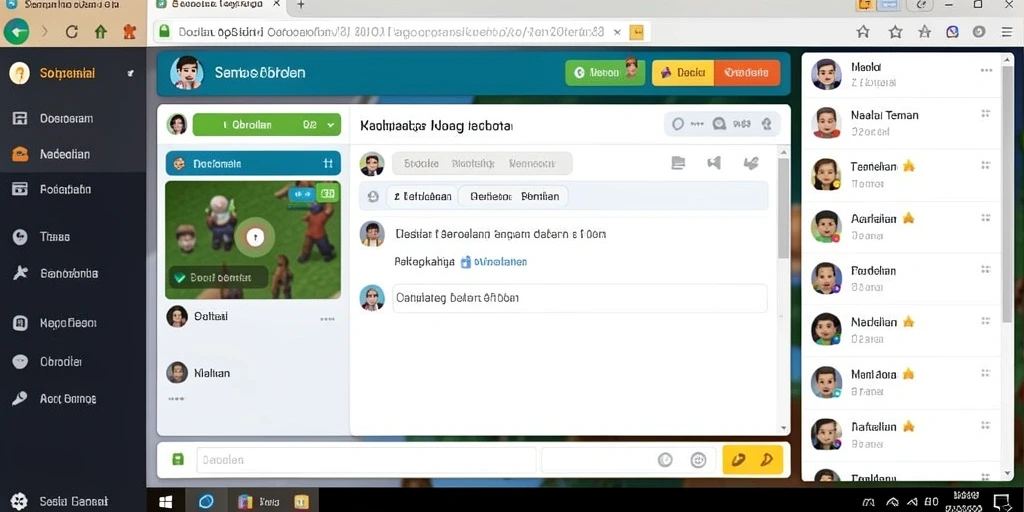Open Doeroeram in the left sidebar
The width and height of the screenshot is (1024, 512).
pos(66,118)
